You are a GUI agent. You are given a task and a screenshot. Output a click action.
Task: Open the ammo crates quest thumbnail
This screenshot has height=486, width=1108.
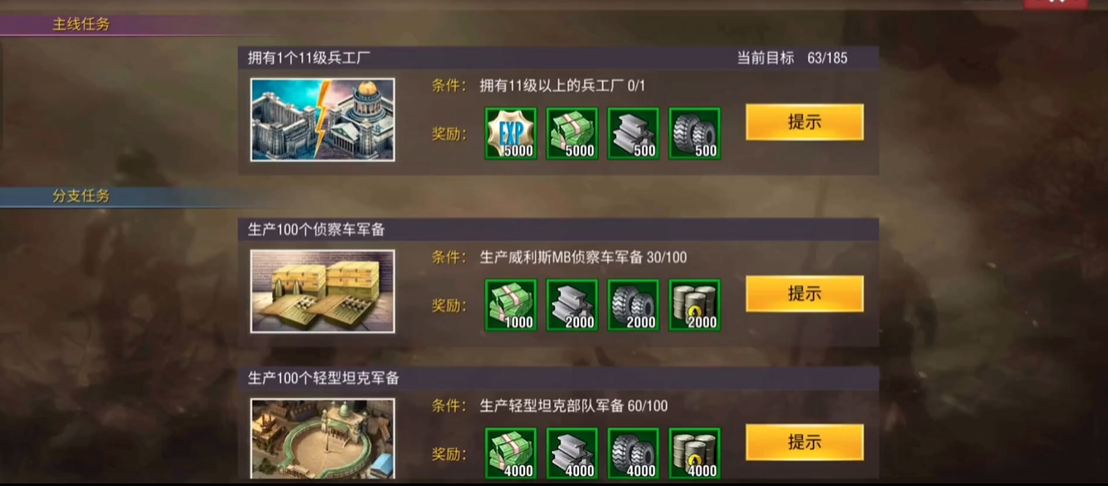[x=322, y=291]
